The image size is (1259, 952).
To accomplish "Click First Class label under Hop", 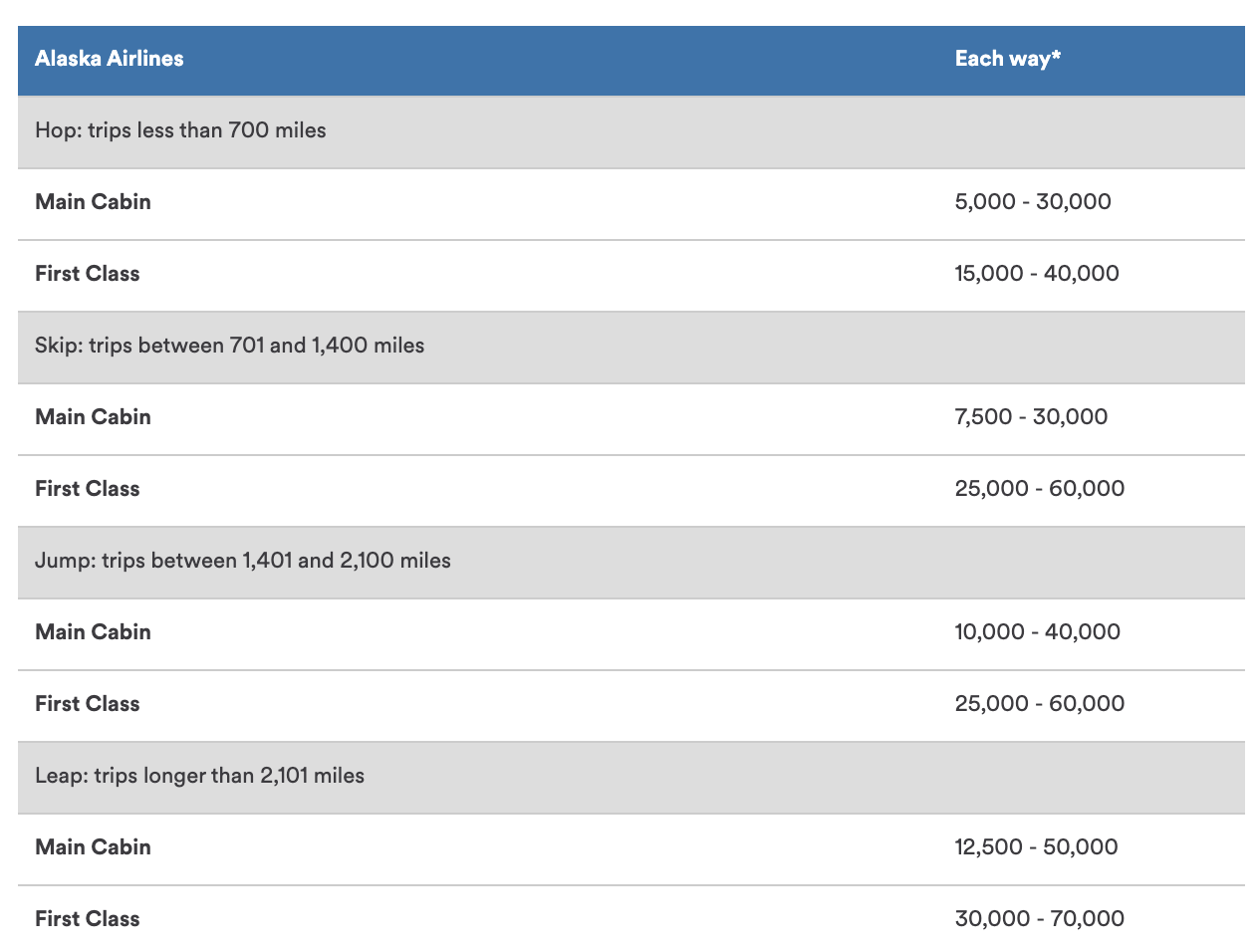I will click(87, 274).
